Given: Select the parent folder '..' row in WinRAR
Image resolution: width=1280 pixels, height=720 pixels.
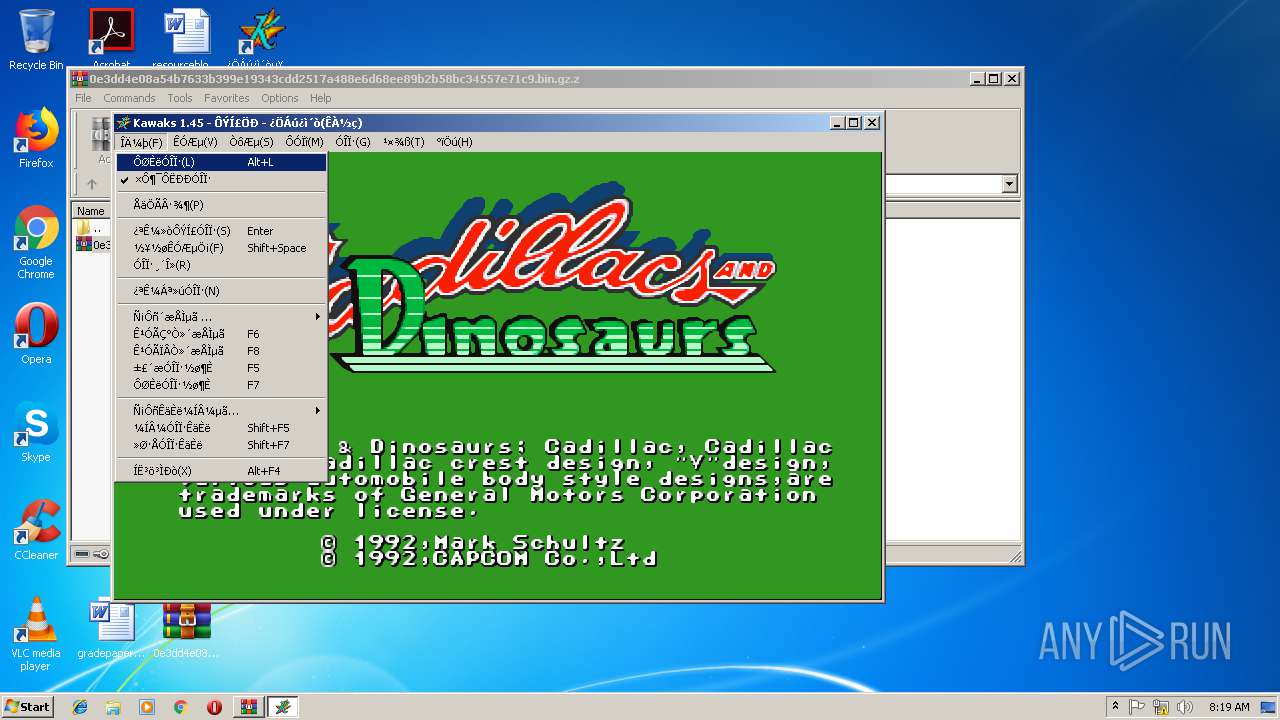Looking at the screenshot, I should [92, 228].
